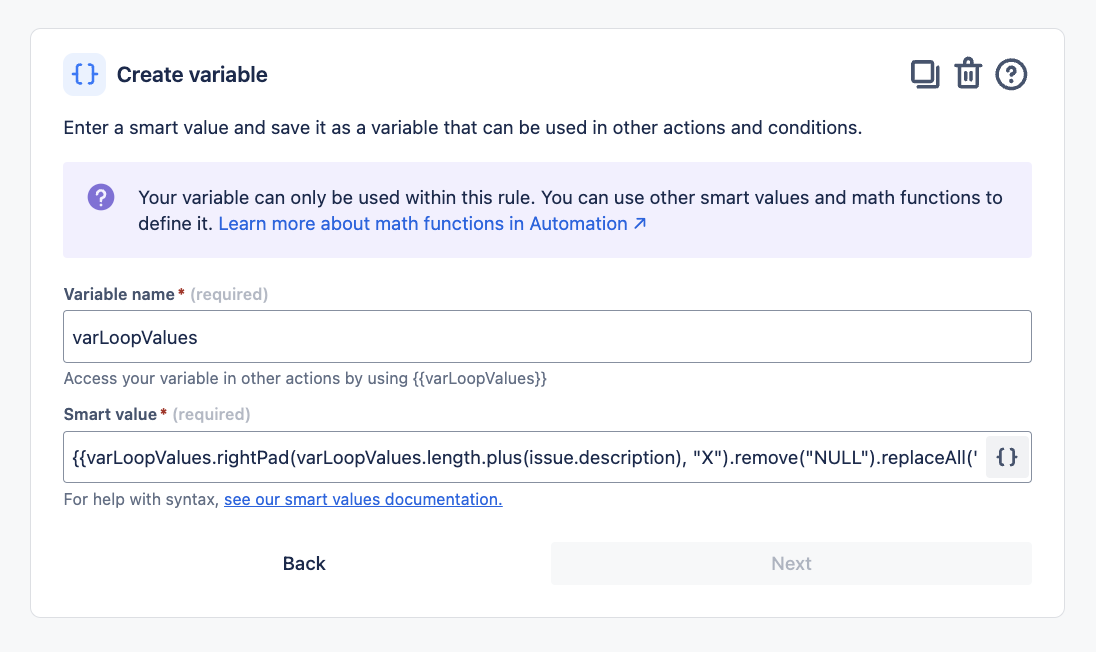Click the Enter a smart value description
Image resolution: width=1096 pixels, height=652 pixels.
[x=462, y=128]
